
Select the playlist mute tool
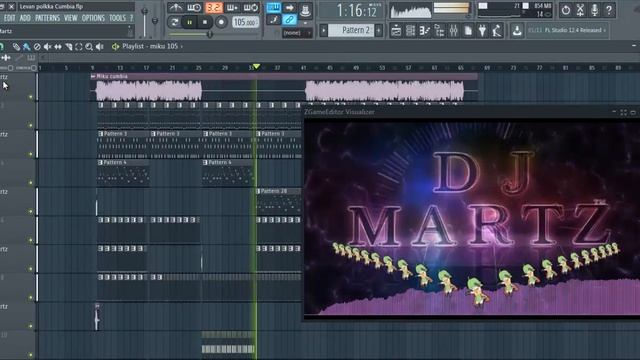tap(47, 47)
